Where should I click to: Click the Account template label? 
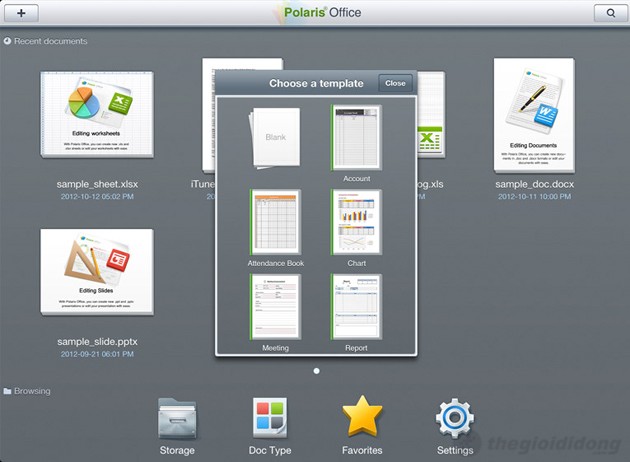(x=356, y=178)
